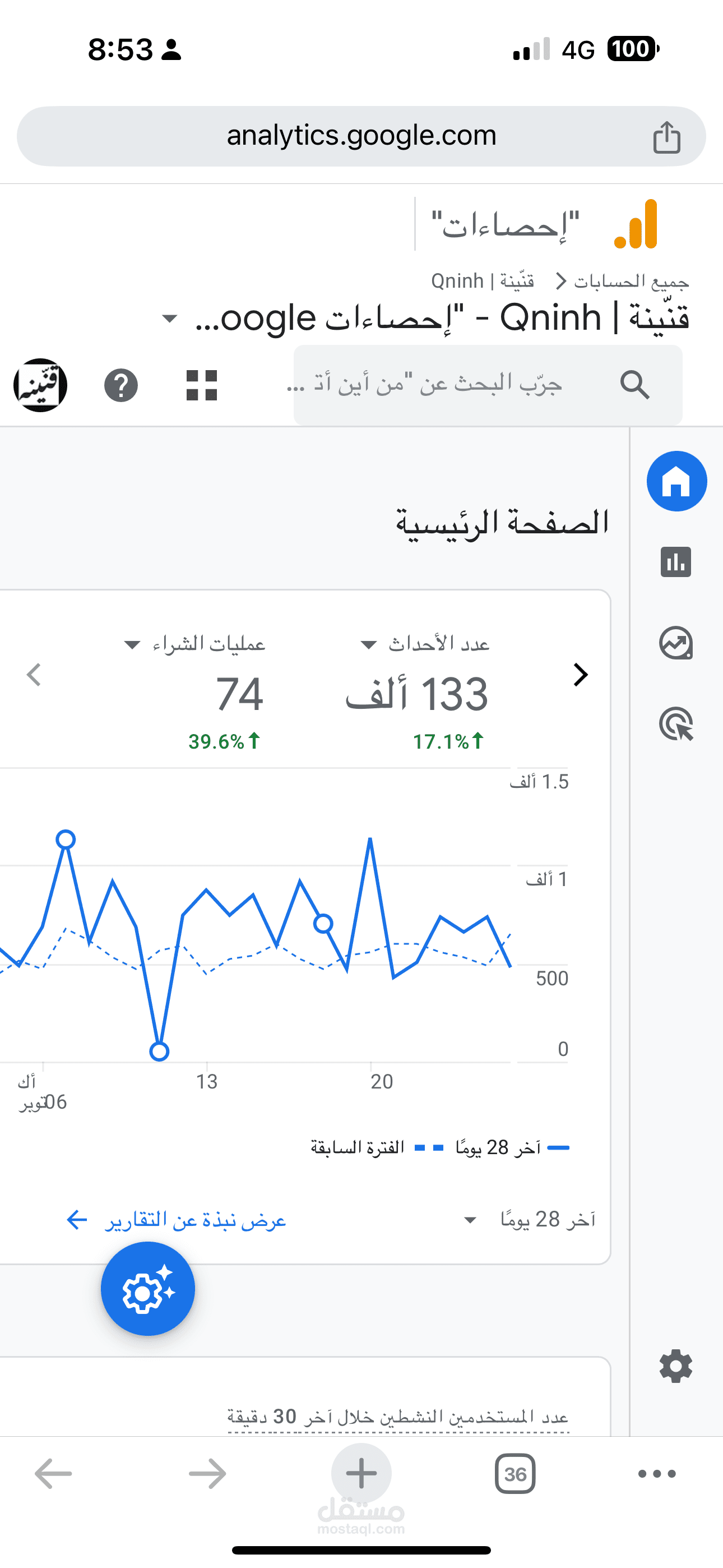Screen dimensions: 723x1568
Task: Expand the Qninh property selector arrow
Action: 170,319
